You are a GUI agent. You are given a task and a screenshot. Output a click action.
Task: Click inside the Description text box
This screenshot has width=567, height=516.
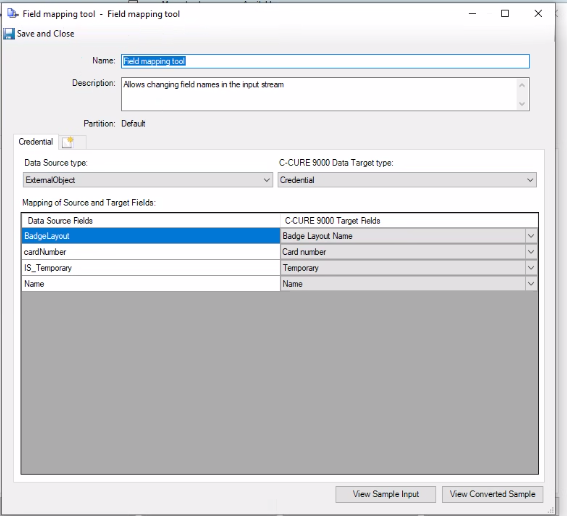click(319, 94)
